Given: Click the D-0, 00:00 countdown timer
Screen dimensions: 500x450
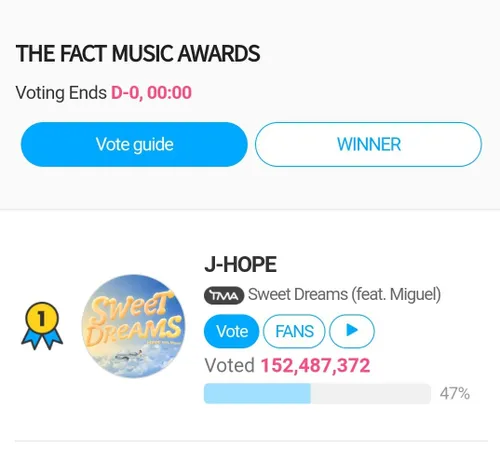Looking at the screenshot, I should pyautogui.click(x=151, y=93).
